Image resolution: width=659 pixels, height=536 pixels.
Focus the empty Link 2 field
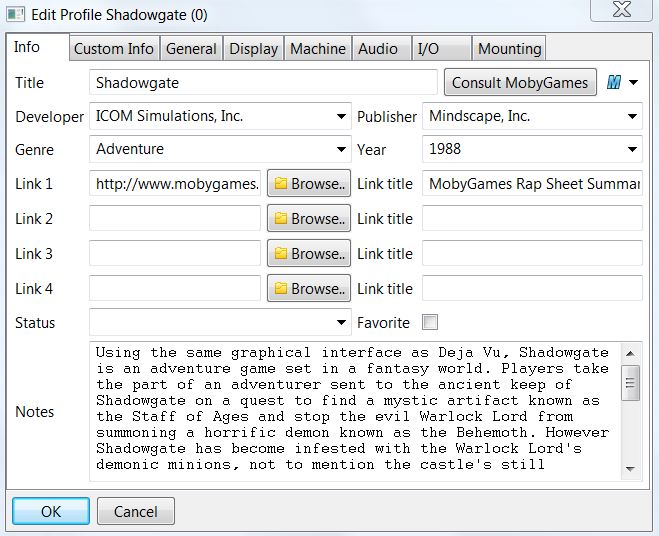click(175, 218)
